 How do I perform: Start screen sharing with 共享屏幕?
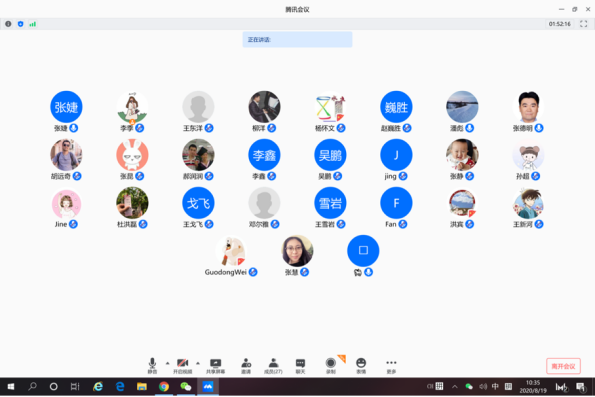coord(216,365)
